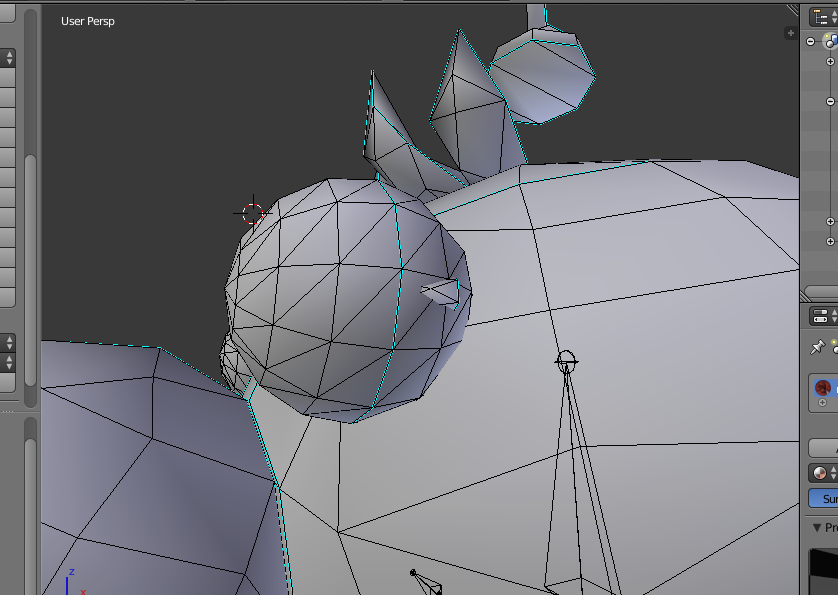Click the material browse sphere icon

pos(819,473)
